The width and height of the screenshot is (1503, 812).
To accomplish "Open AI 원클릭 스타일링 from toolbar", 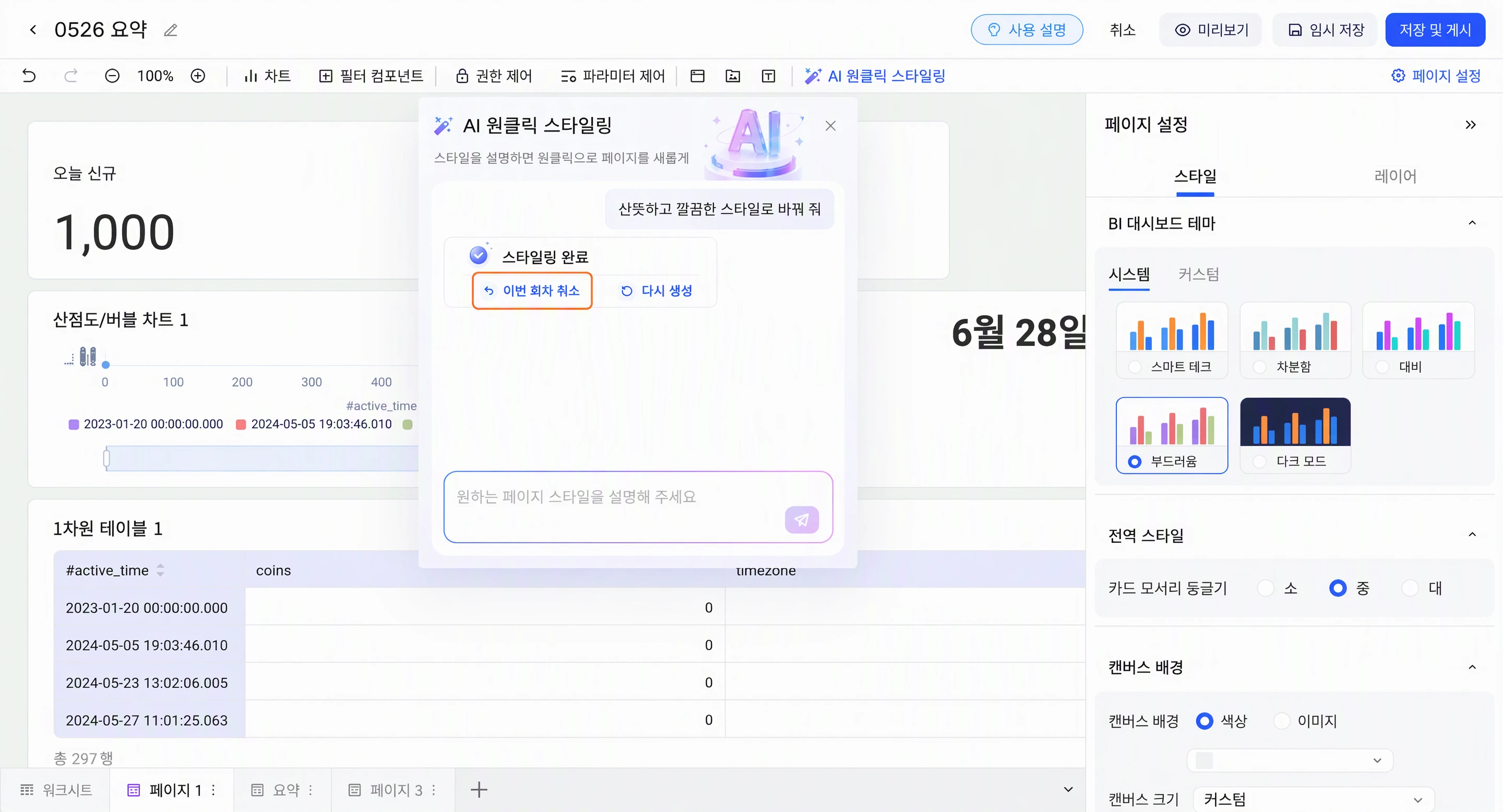I will click(875, 76).
